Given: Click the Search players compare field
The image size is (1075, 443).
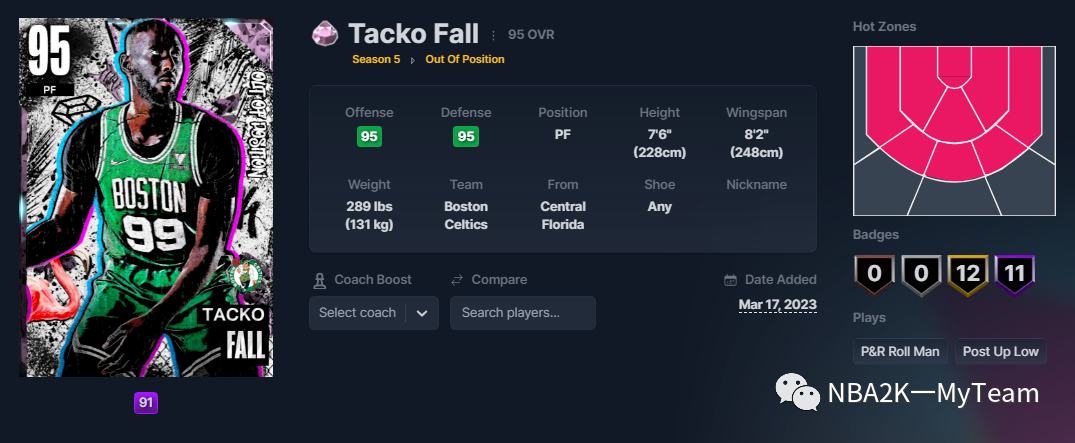Looking at the screenshot, I should (x=522, y=313).
